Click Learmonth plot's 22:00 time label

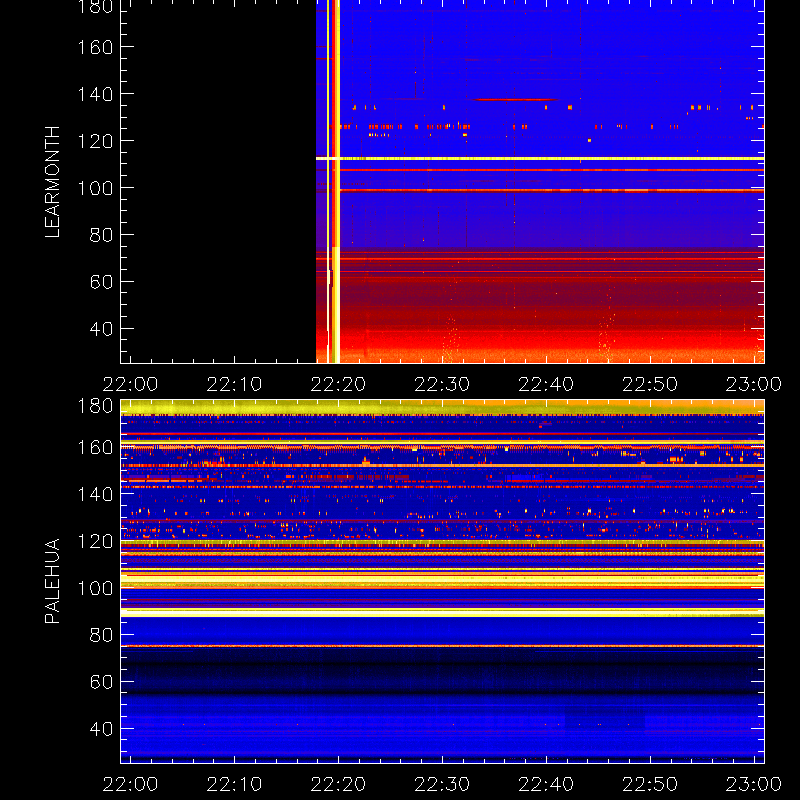pyautogui.click(x=131, y=384)
